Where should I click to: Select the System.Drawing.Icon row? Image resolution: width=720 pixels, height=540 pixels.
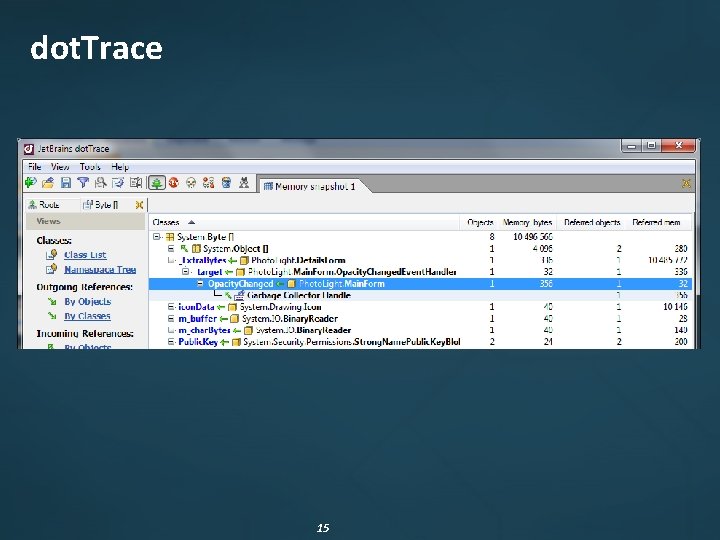420,307
